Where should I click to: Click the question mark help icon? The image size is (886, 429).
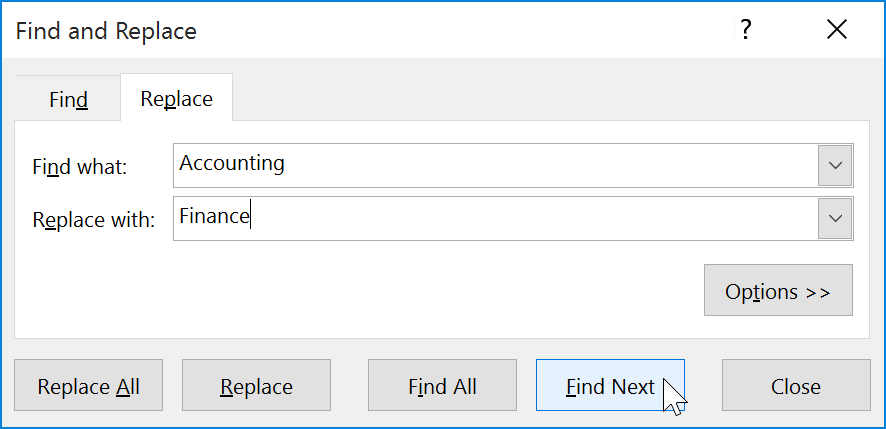click(x=743, y=31)
